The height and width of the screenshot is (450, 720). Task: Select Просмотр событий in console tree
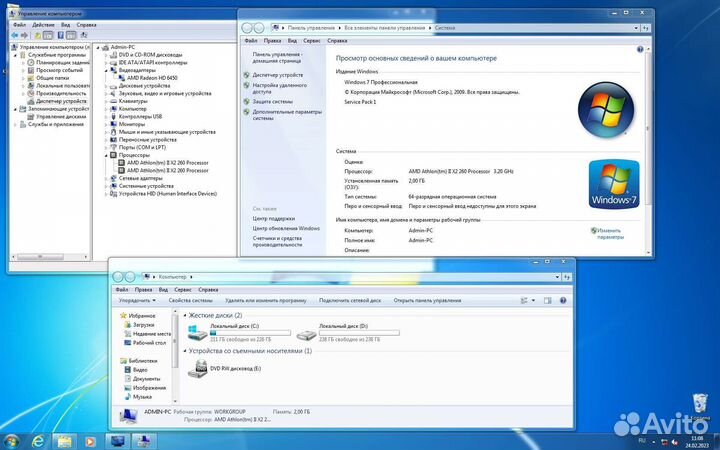point(59,70)
